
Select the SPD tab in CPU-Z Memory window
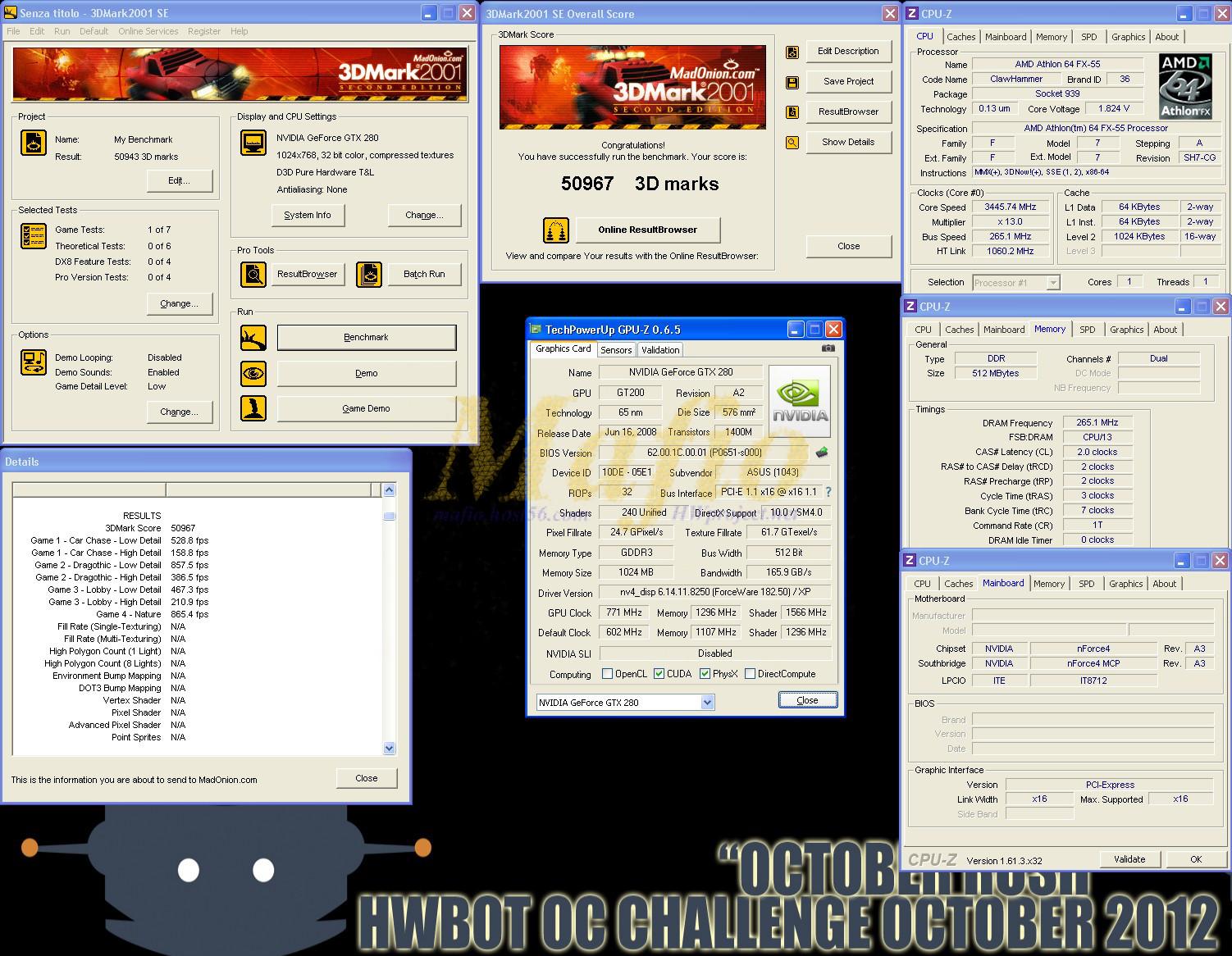pos(1088,330)
